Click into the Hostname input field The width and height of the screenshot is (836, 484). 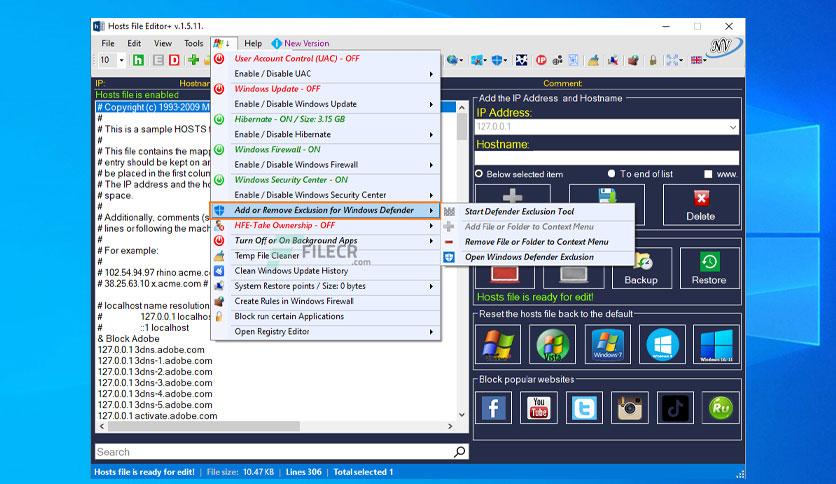[606, 158]
